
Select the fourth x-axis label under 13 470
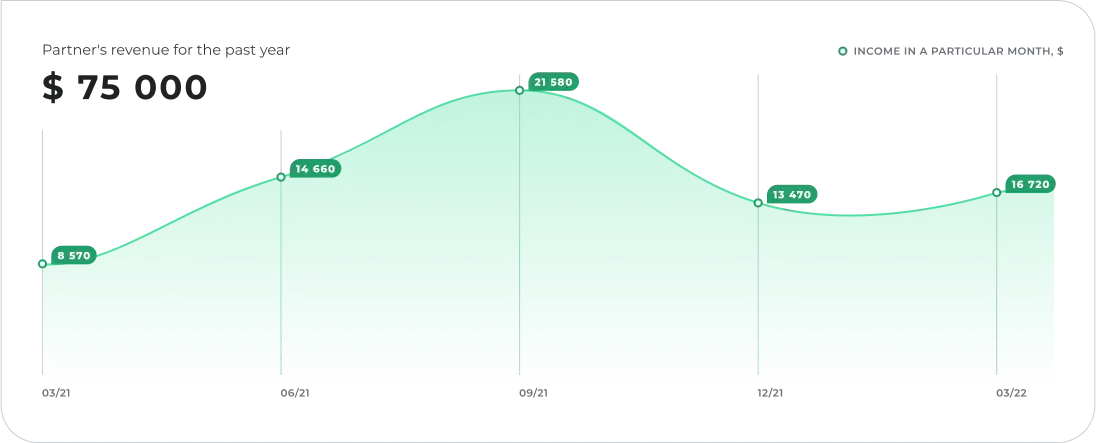point(768,393)
